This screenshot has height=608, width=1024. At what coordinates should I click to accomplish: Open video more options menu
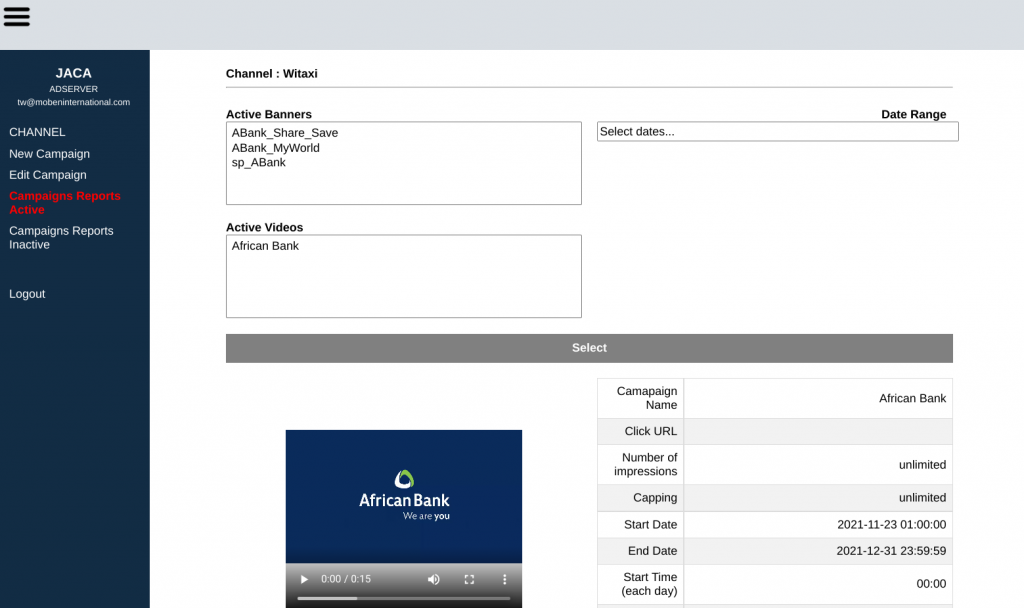coord(504,579)
